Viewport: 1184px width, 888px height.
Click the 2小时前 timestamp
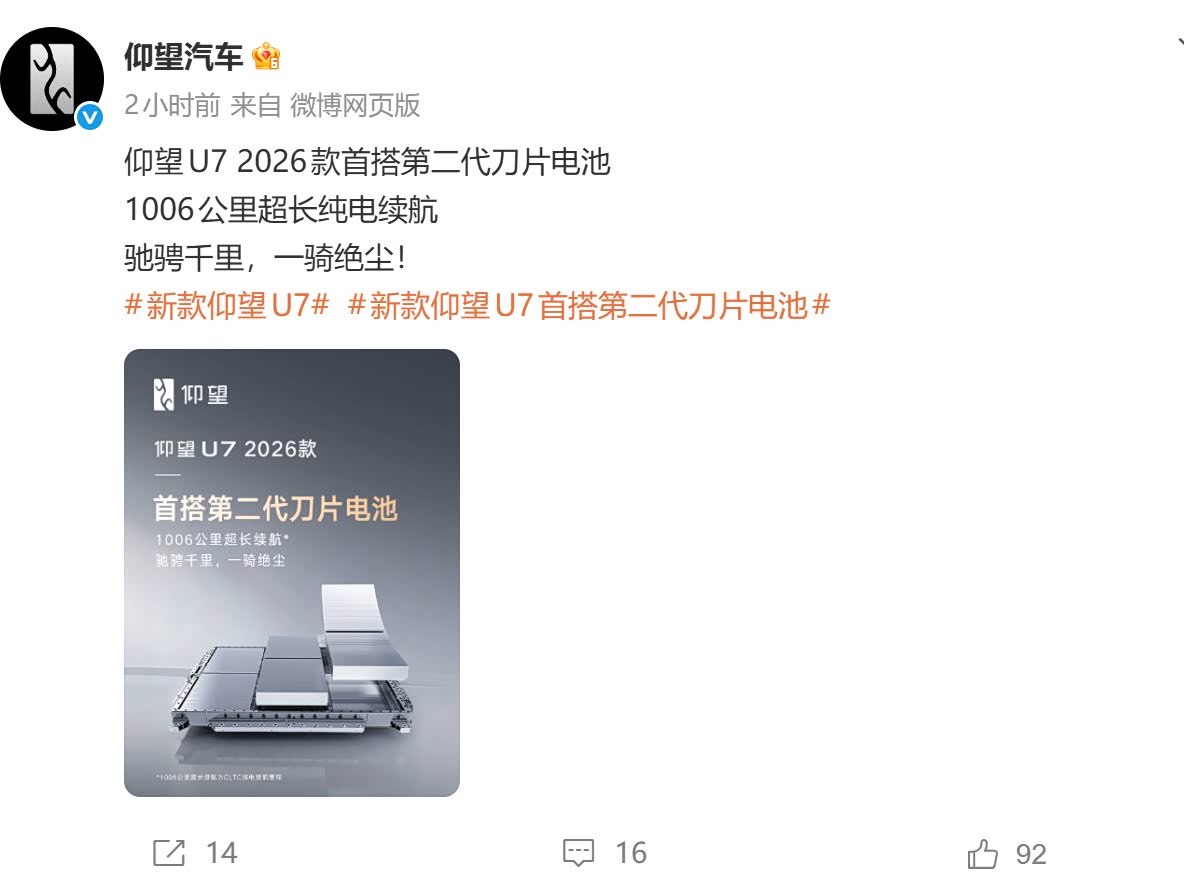tap(172, 106)
